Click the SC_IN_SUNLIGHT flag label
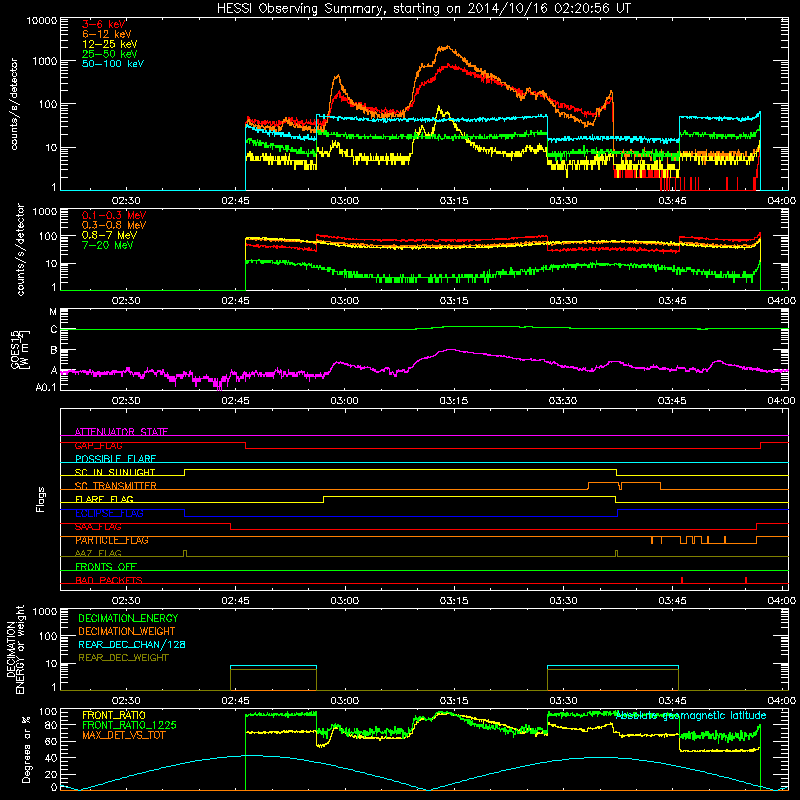The width and height of the screenshot is (800, 800). click(x=115, y=472)
